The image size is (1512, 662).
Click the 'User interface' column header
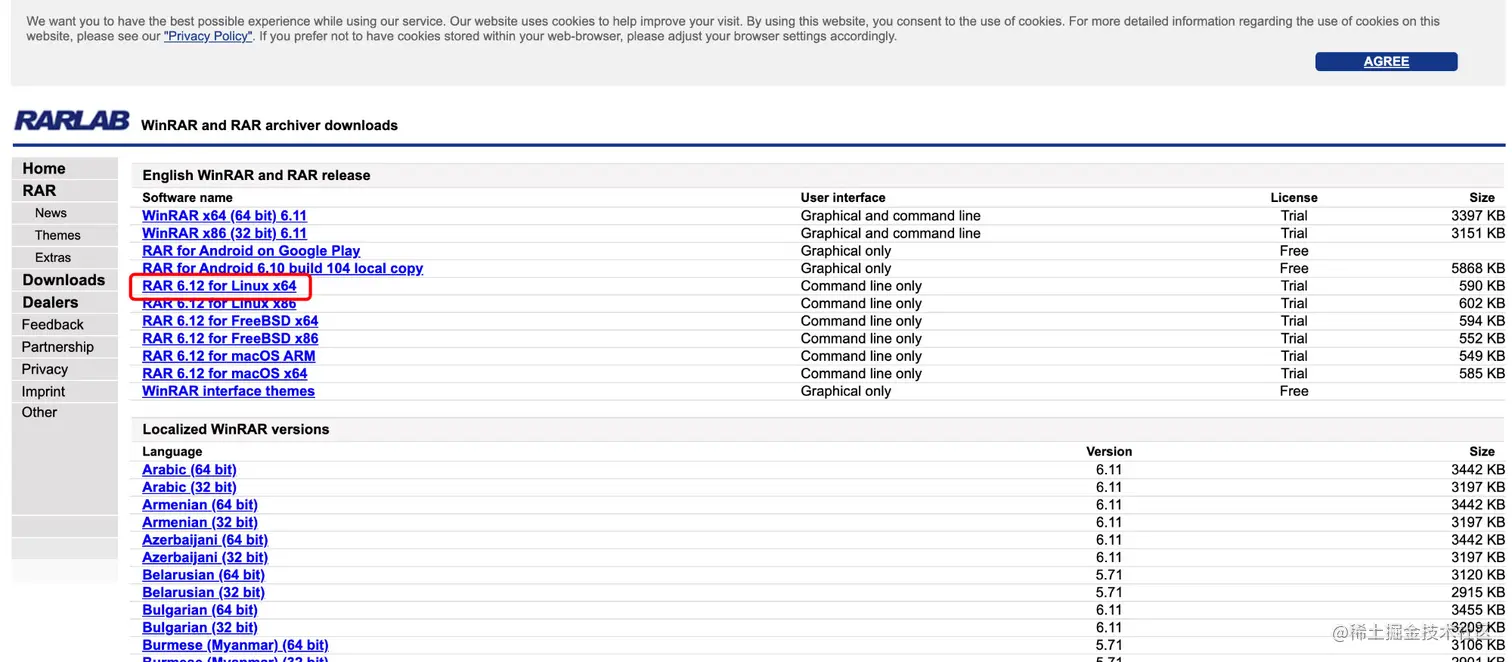coord(843,198)
